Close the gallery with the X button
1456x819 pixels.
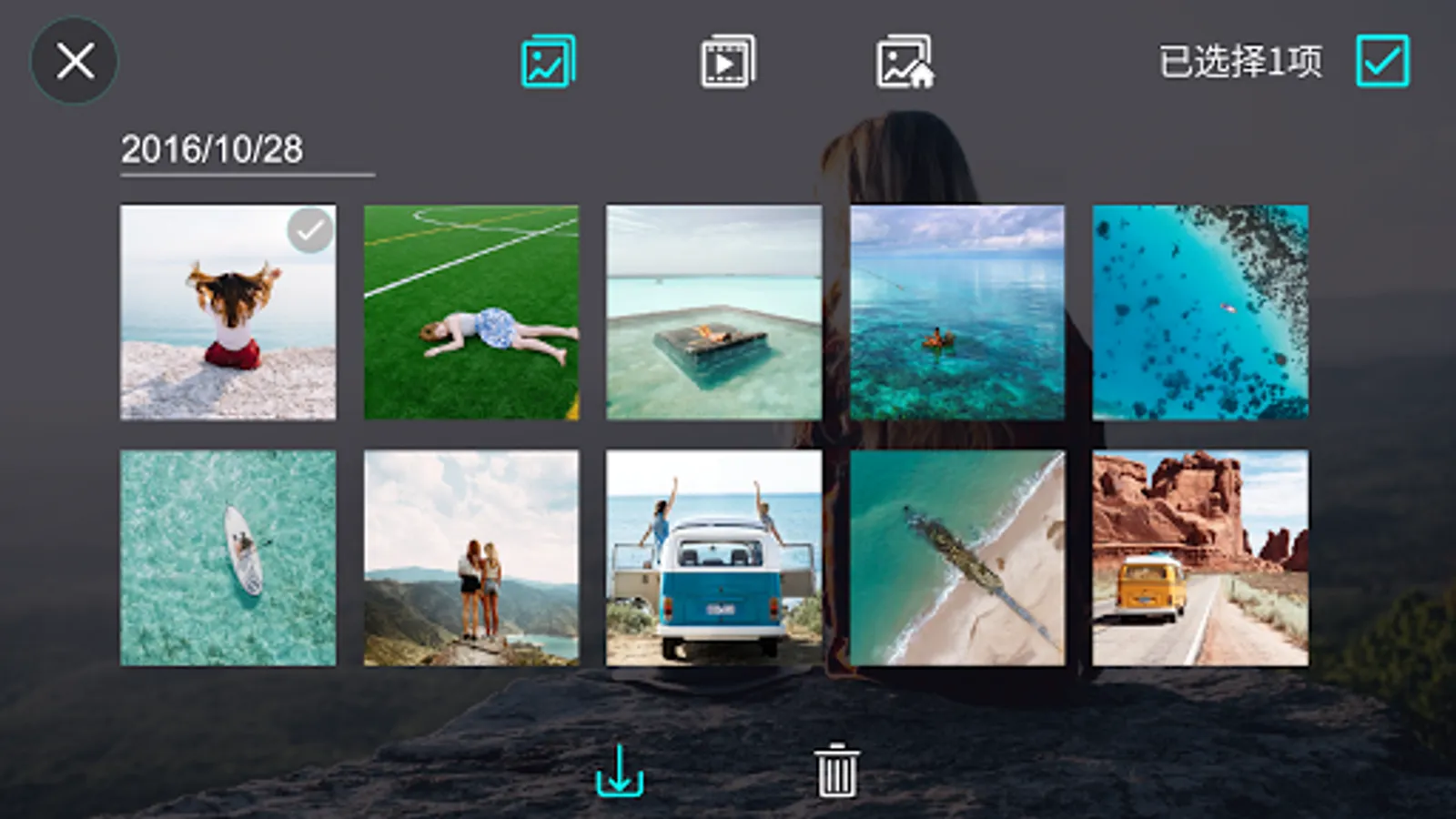click(75, 61)
